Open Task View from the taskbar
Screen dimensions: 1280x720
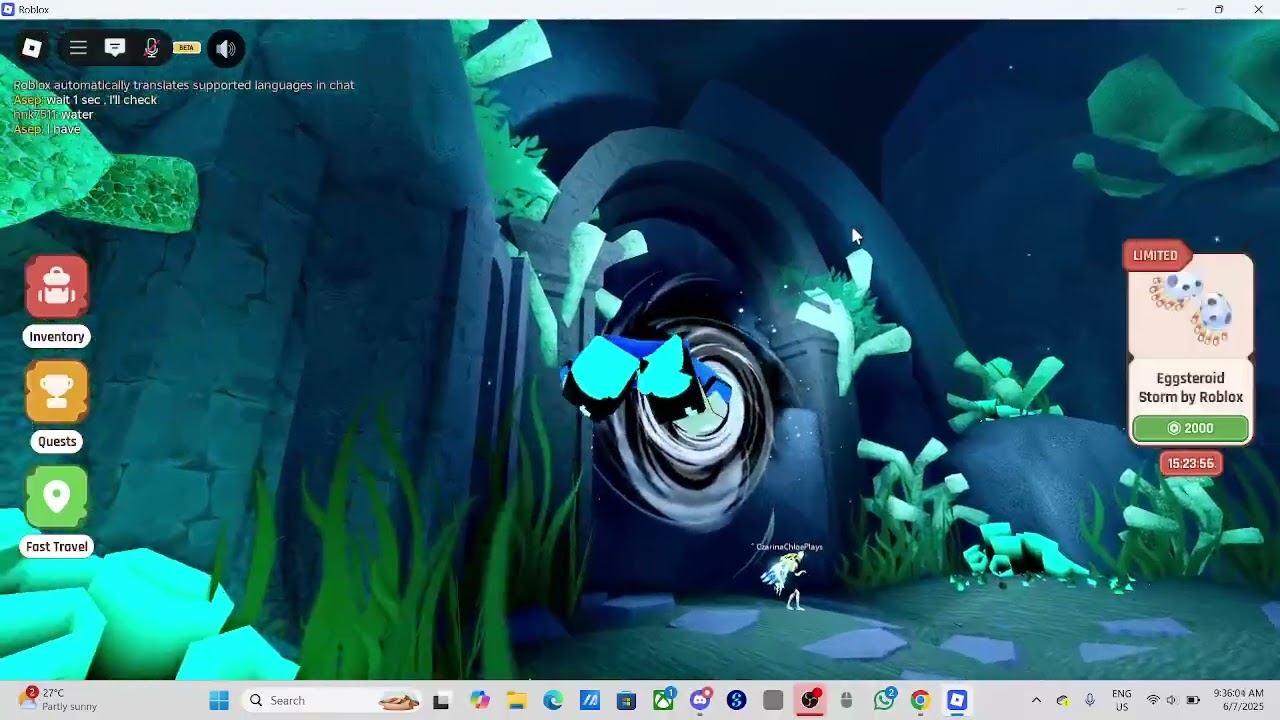(x=441, y=700)
